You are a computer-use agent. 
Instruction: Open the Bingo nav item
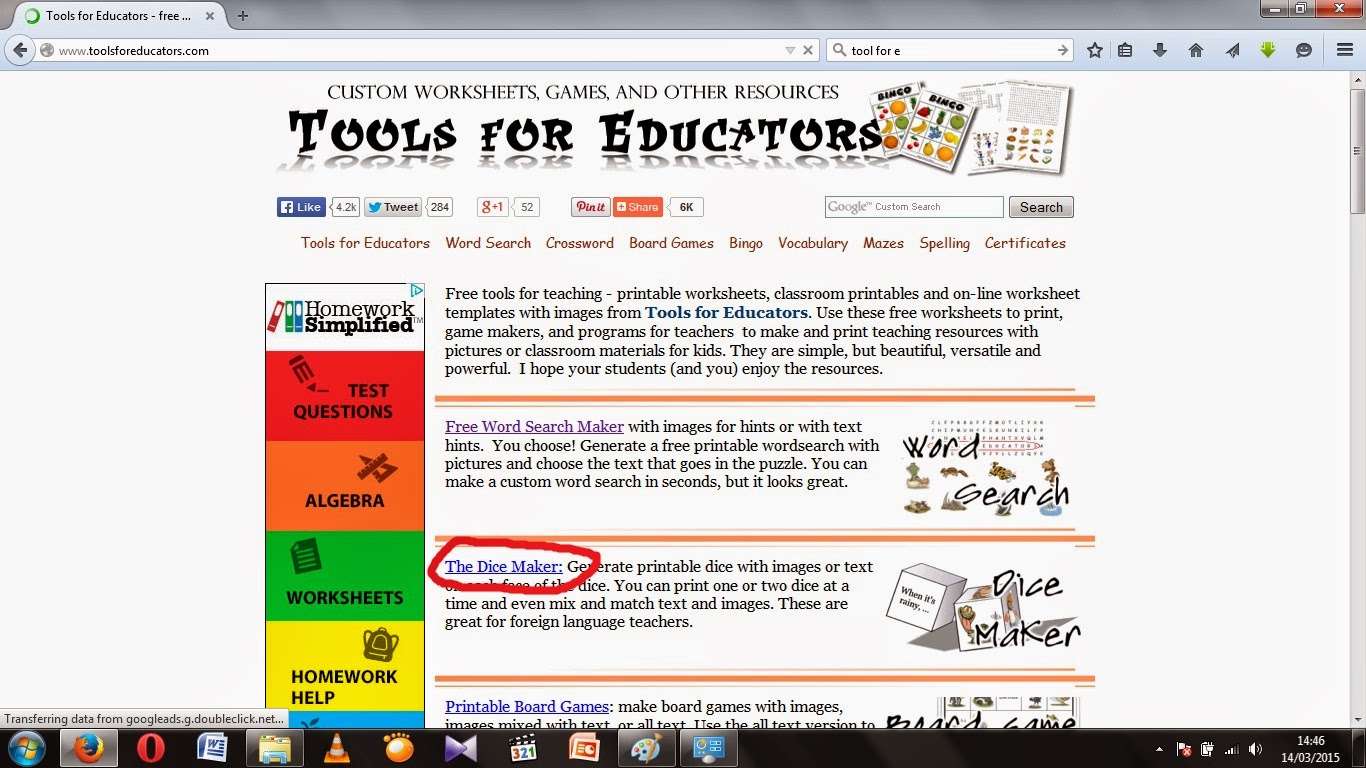(x=746, y=243)
